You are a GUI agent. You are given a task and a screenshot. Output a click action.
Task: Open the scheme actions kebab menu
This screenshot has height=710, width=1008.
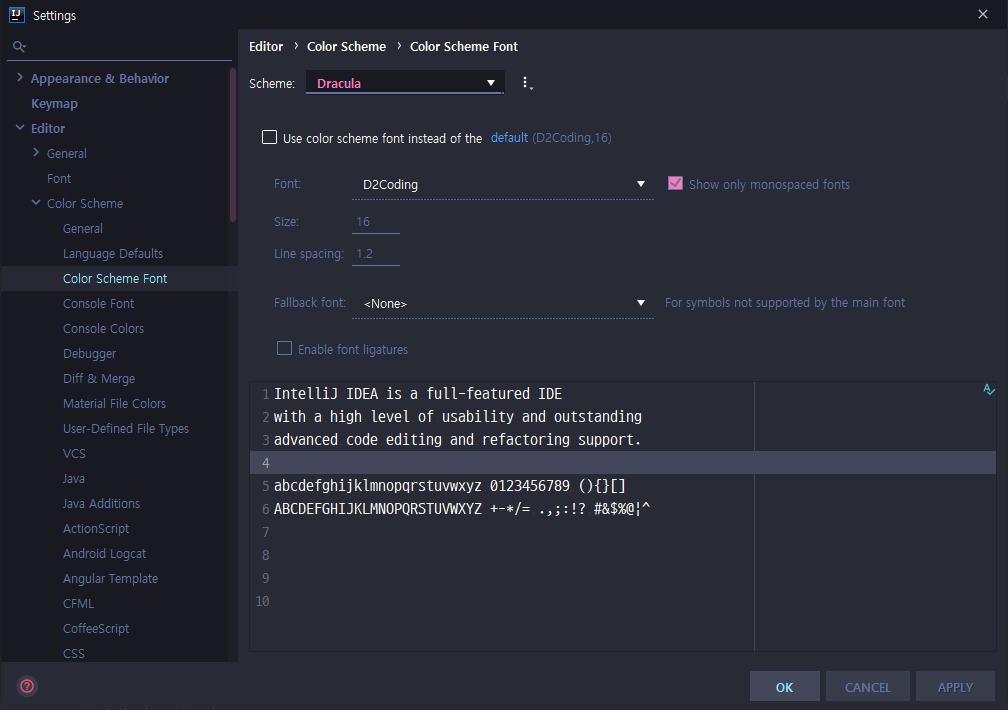pyautogui.click(x=526, y=83)
